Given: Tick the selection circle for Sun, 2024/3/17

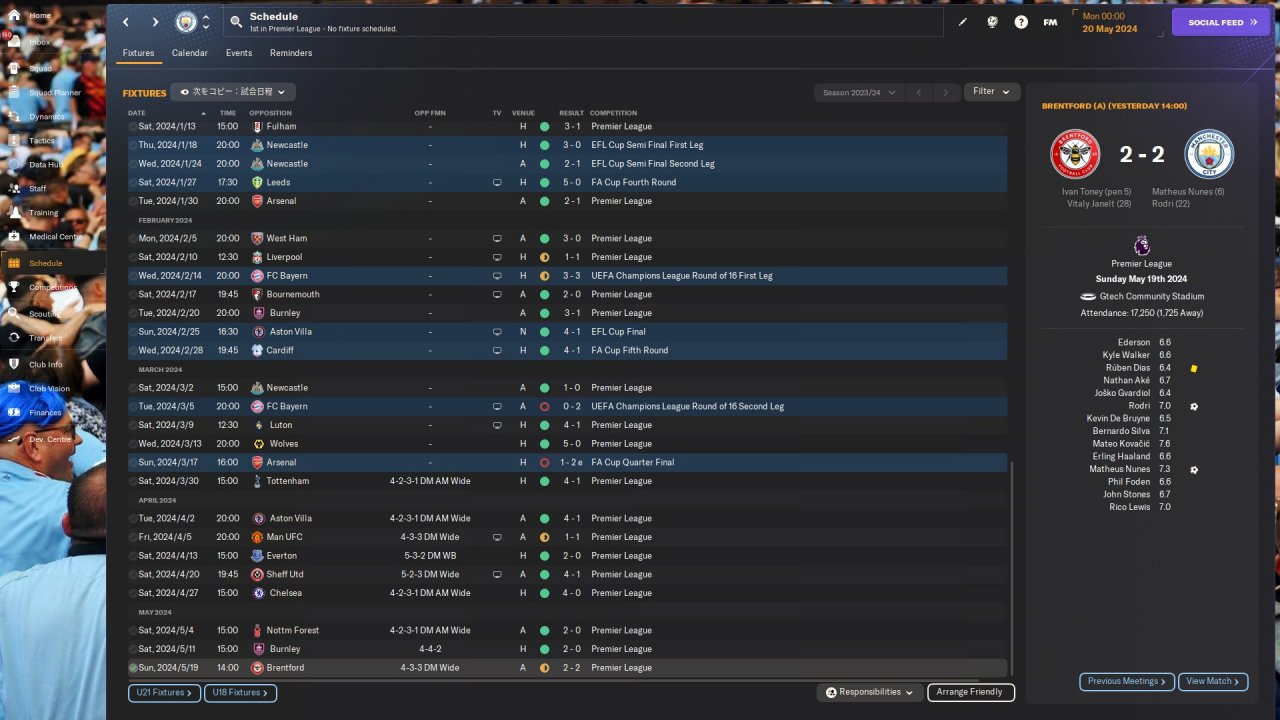Looking at the screenshot, I should pos(133,463).
